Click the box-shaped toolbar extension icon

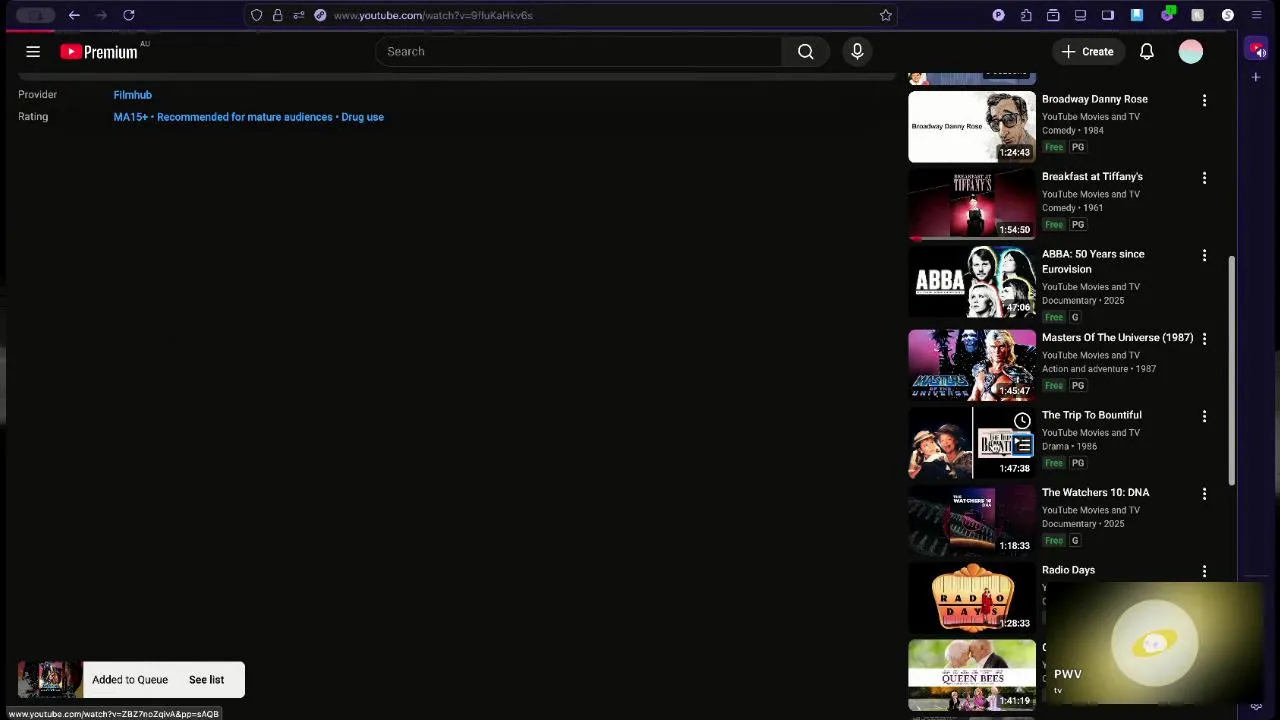pos(1053,15)
